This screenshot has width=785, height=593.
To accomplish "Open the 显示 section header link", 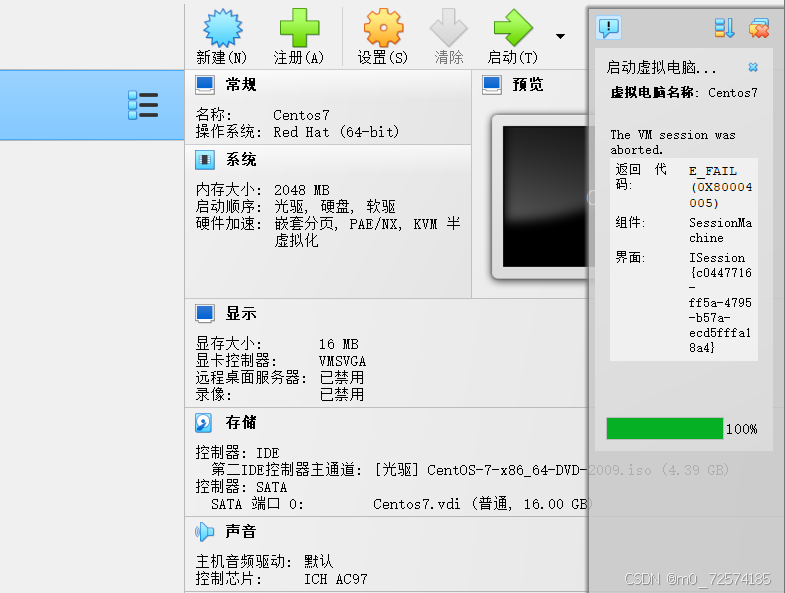I will tap(241, 314).
